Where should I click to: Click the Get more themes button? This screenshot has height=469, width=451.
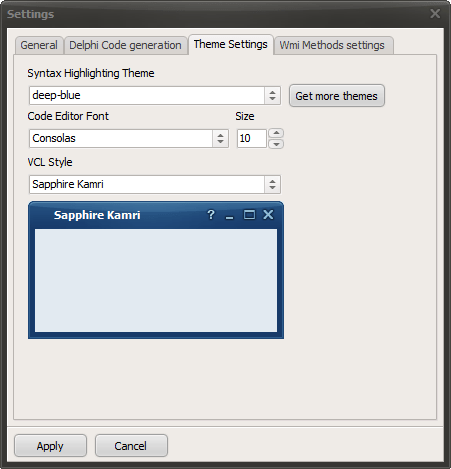(337, 96)
